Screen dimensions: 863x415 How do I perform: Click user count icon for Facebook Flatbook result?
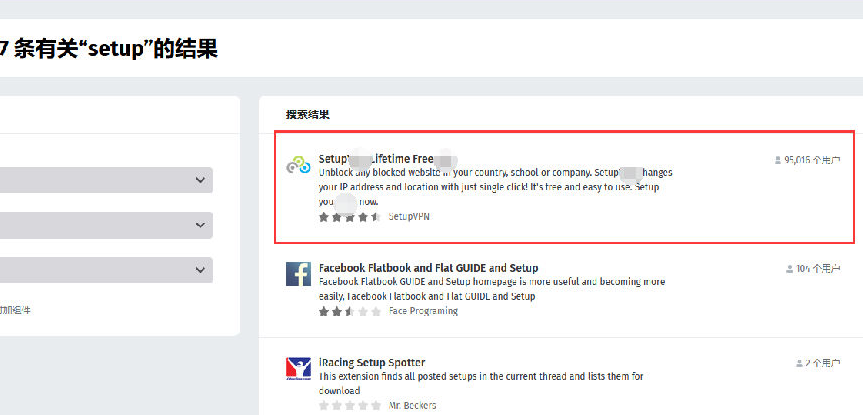point(789,269)
